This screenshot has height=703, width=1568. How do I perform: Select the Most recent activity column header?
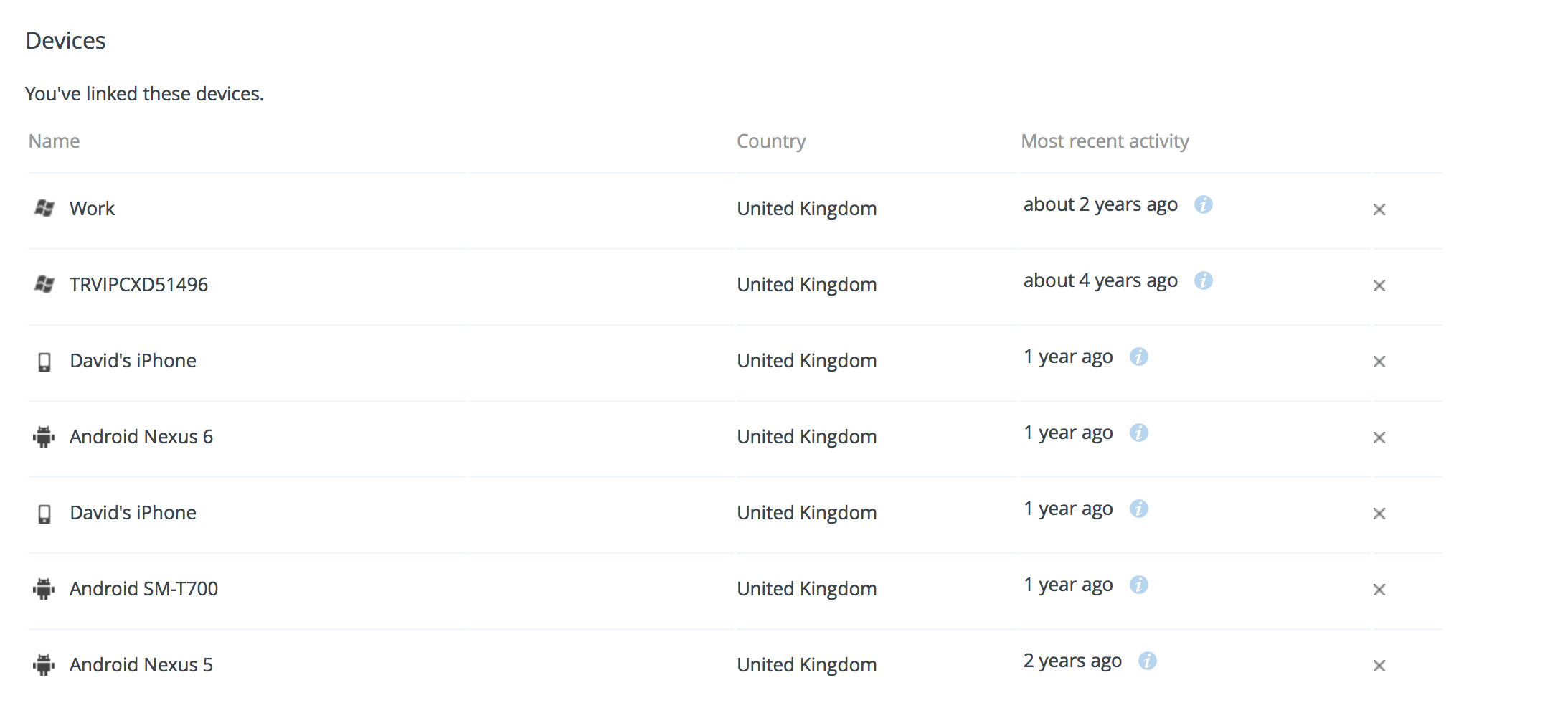point(1105,141)
